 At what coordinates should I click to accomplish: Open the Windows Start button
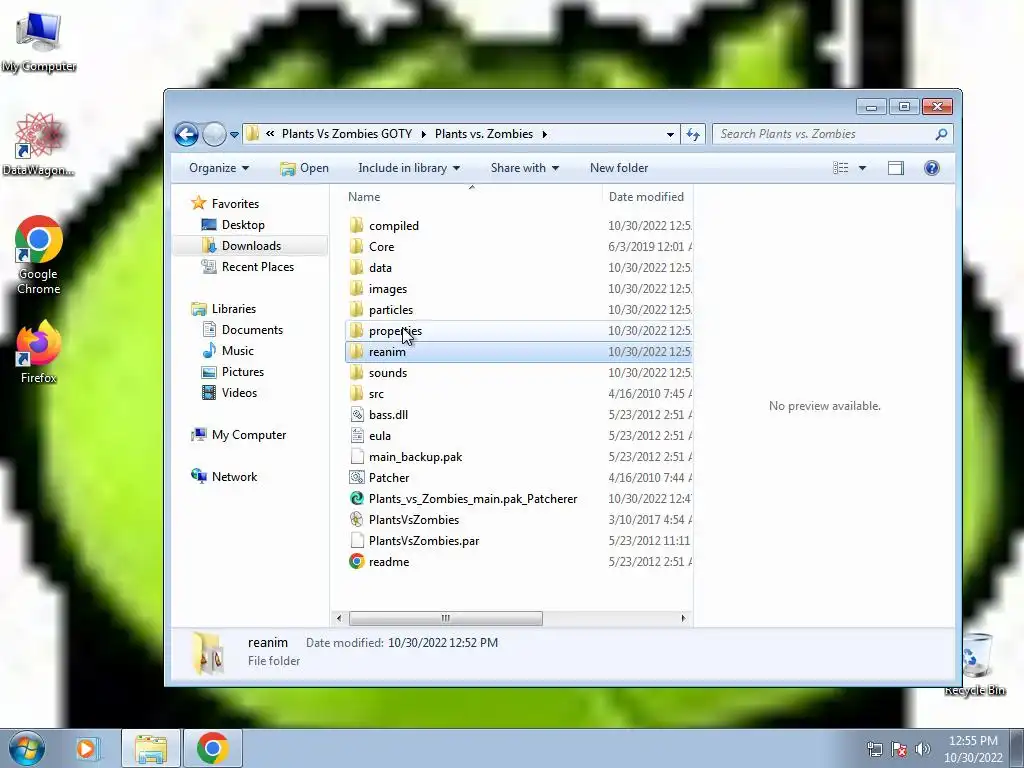pos(27,748)
